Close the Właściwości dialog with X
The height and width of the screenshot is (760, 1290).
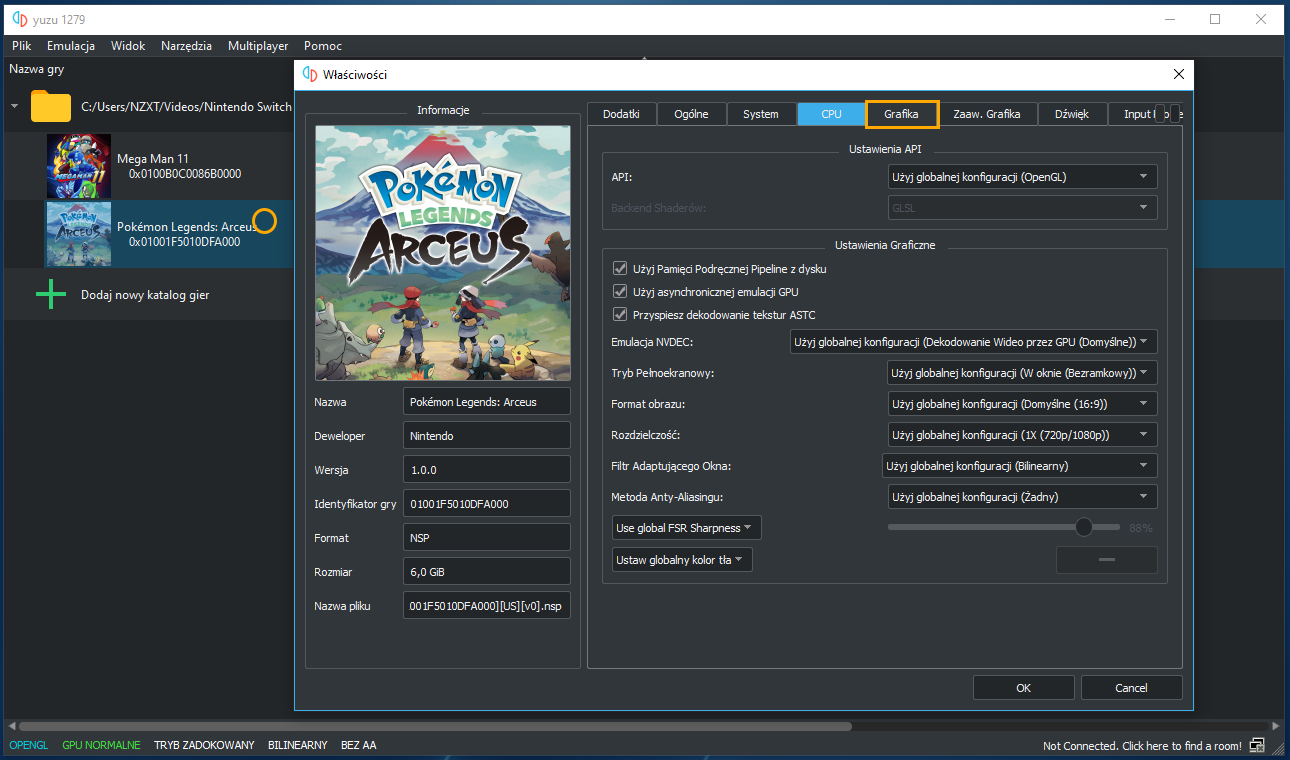[x=1179, y=75]
